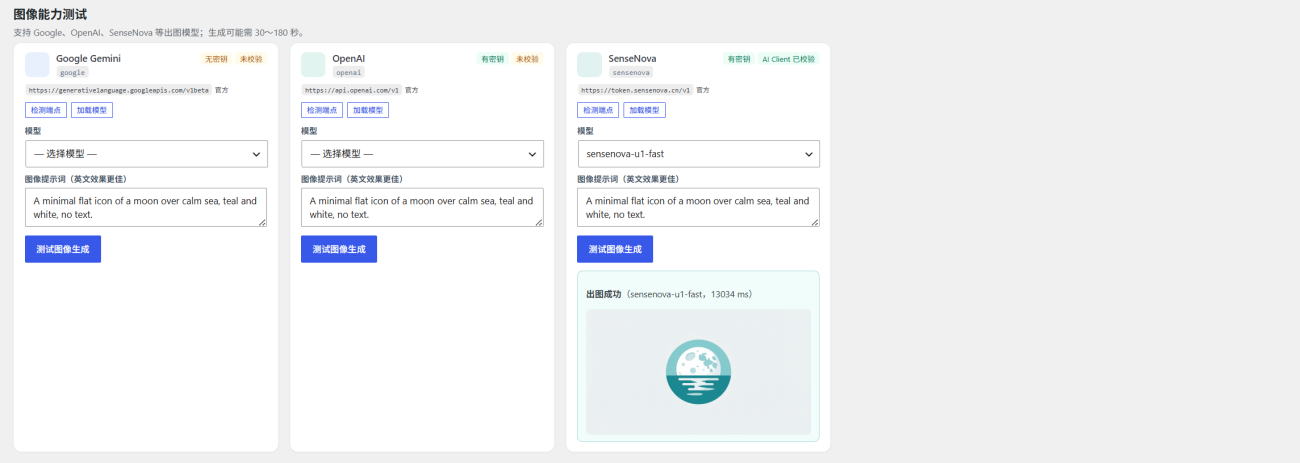1300x463 pixels.
Task: Click 测试图像生成 under OpenAI
Action: coord(339,249)
